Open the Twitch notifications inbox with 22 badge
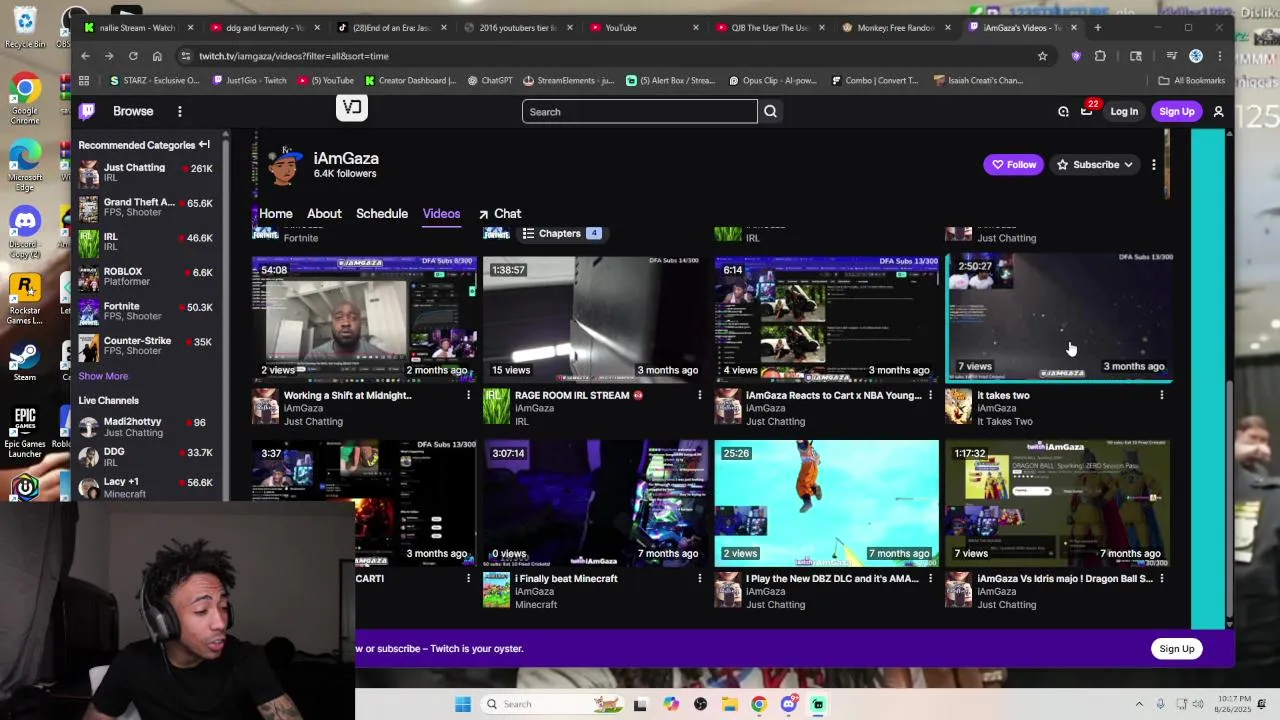This screenshot has width=1280, height=720. coord(1087,112)
